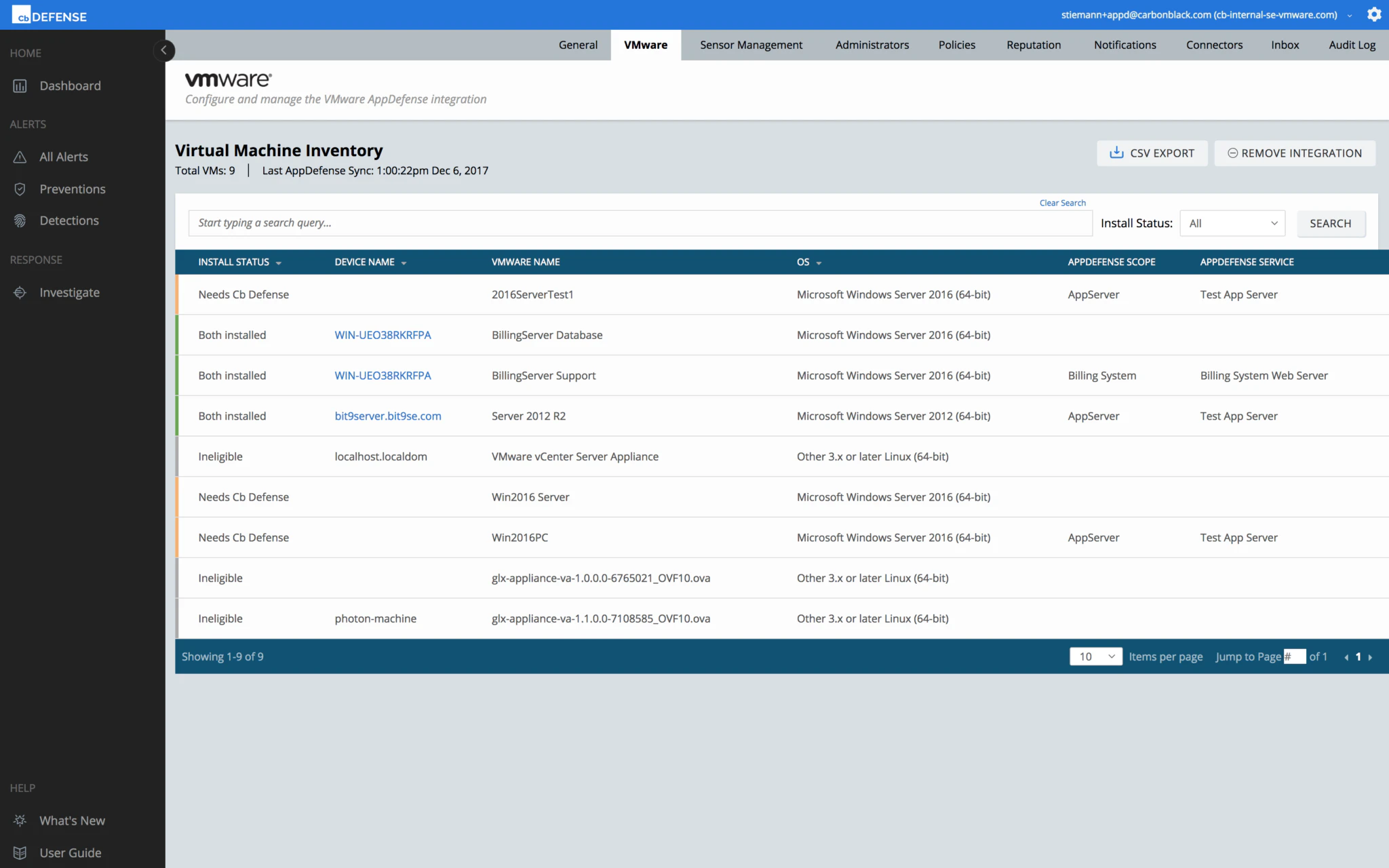Viewport: 1389px width, 868px height.
Task: Change items per page using the dropdown
Action: pyautogui.click(x=1095, y=656)
